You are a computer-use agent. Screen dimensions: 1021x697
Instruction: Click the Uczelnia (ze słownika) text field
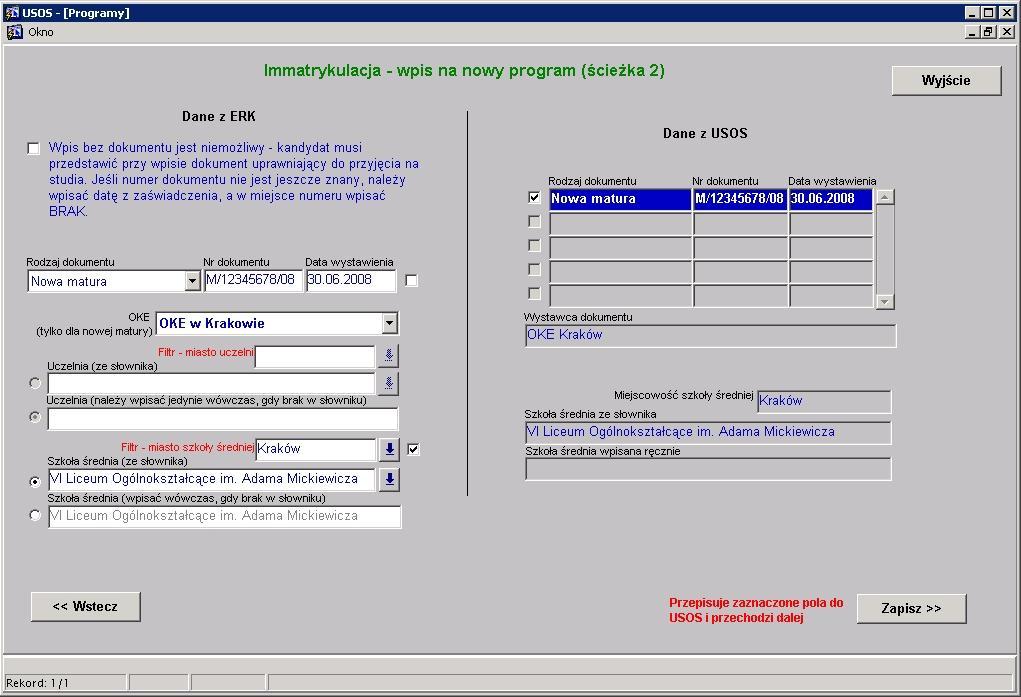pos(212,384)
